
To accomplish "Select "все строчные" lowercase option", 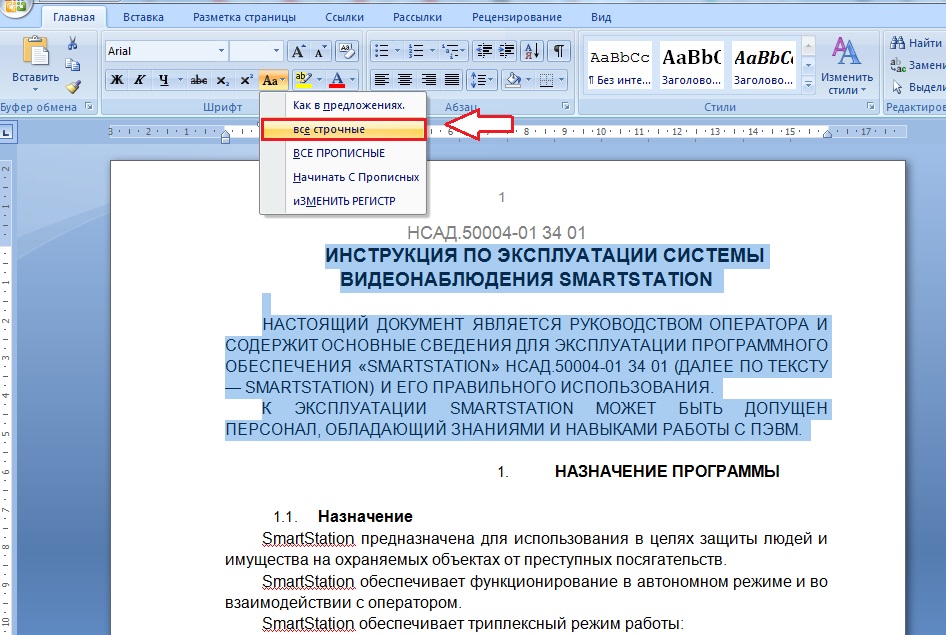I will pos(343,130).
